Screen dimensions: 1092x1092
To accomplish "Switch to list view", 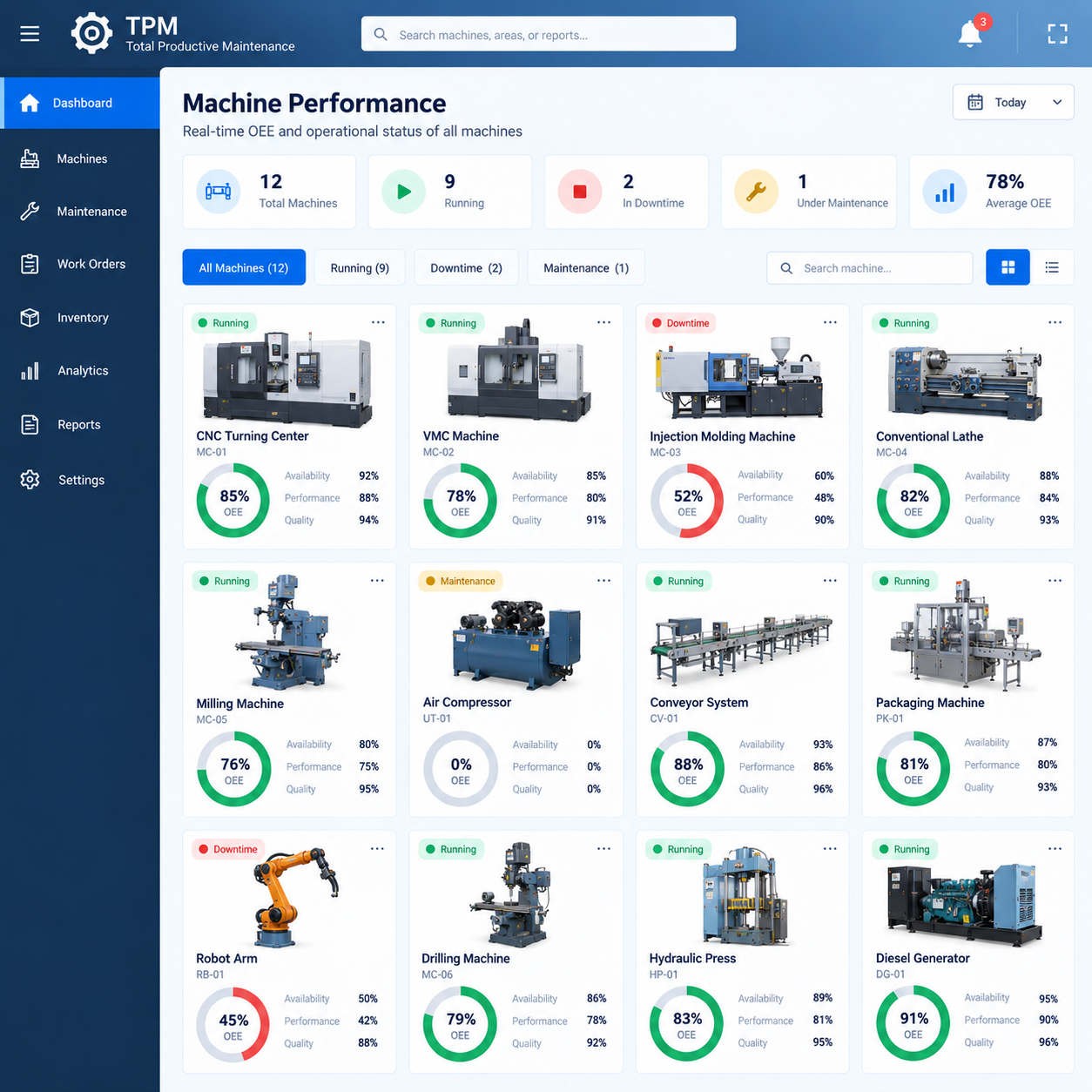I will coord(1052,267).
